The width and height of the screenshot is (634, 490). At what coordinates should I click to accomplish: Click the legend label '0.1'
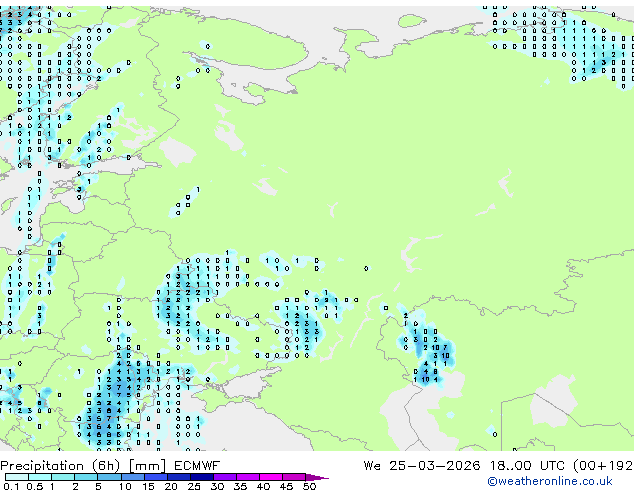(11, 486)
